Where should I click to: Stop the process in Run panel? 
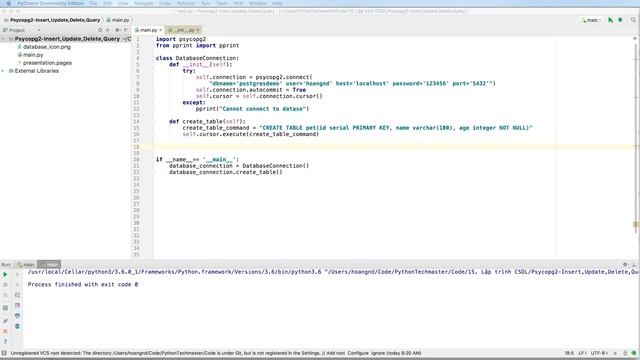(x=5, y=284)
